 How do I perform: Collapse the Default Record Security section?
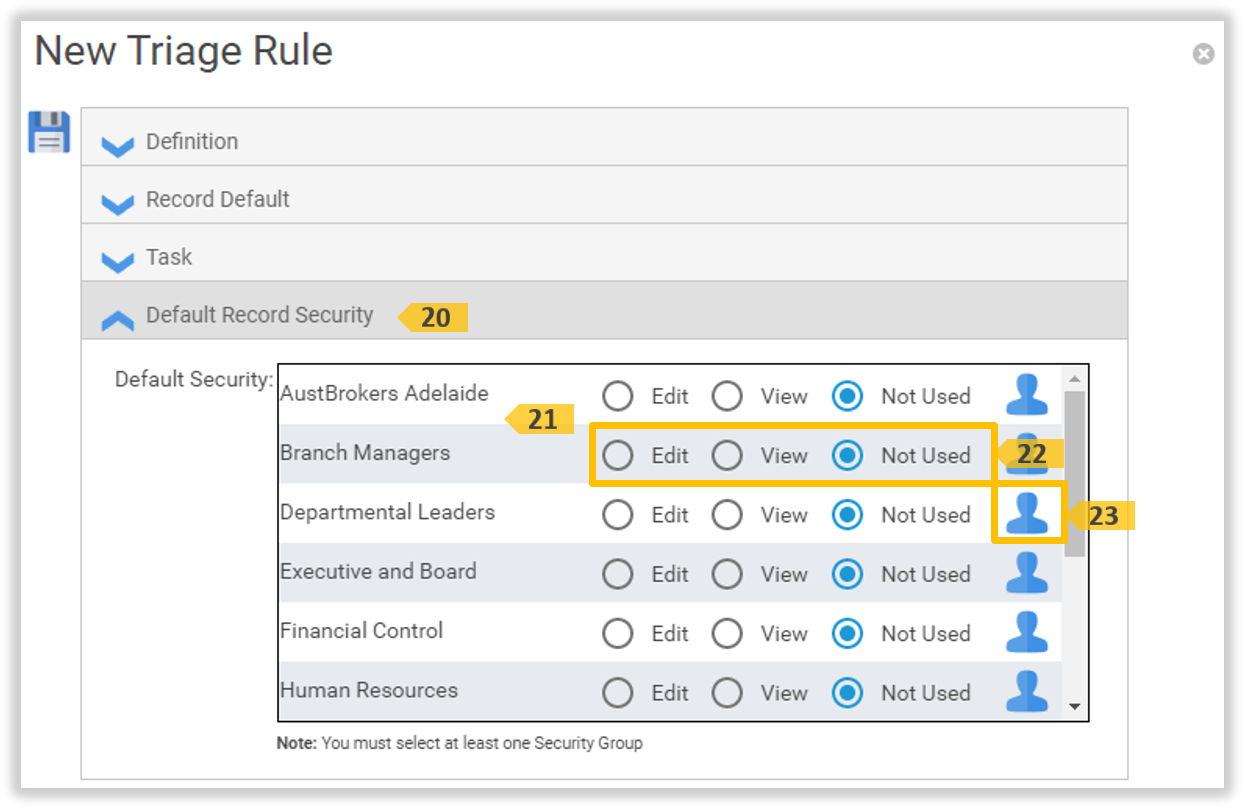(x=118, y=317)
